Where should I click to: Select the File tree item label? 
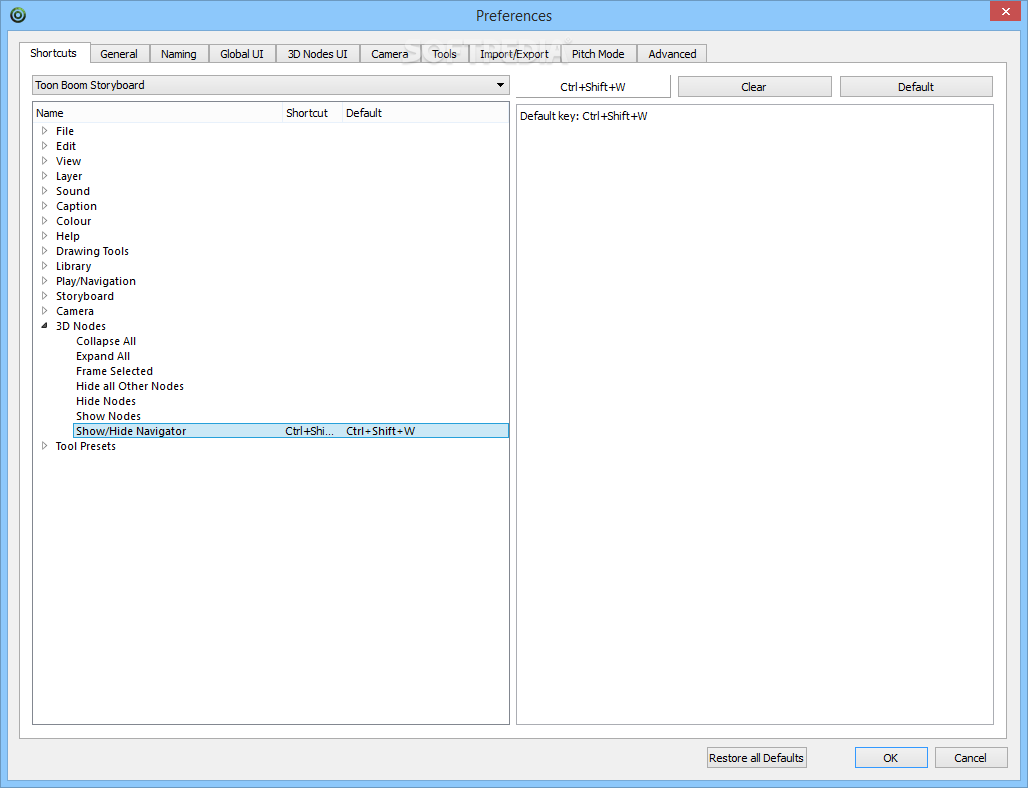coord(65,131)
